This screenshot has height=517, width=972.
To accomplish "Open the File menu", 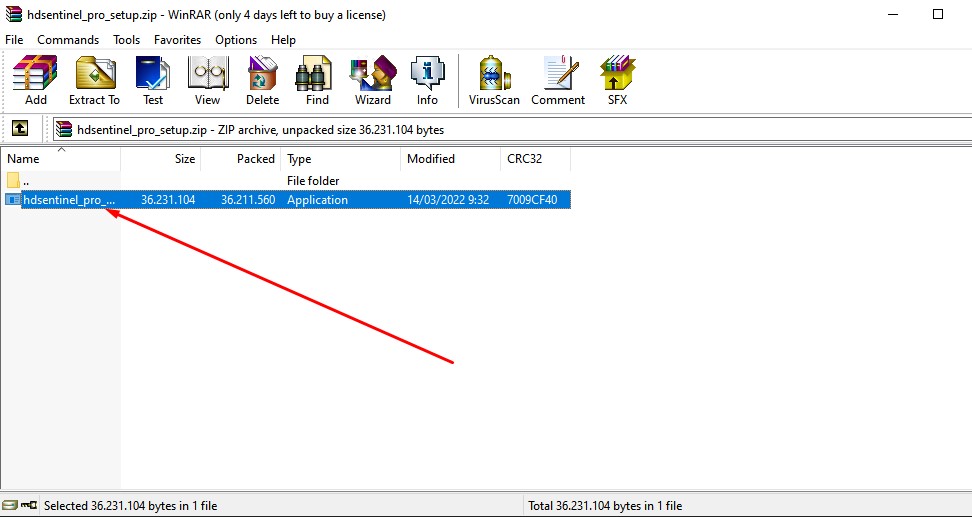I will [14, 40].
